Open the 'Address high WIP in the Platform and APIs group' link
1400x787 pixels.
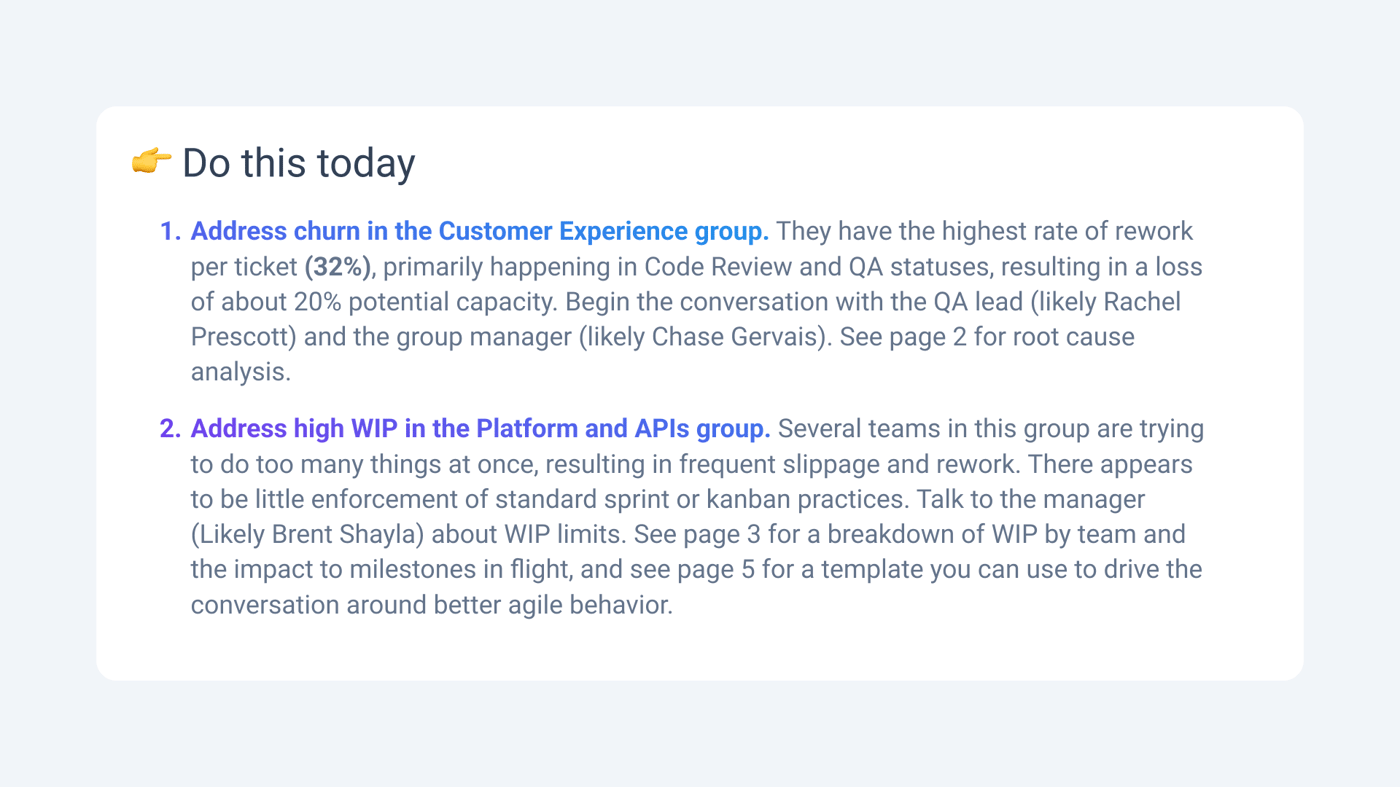click(480, 428)
